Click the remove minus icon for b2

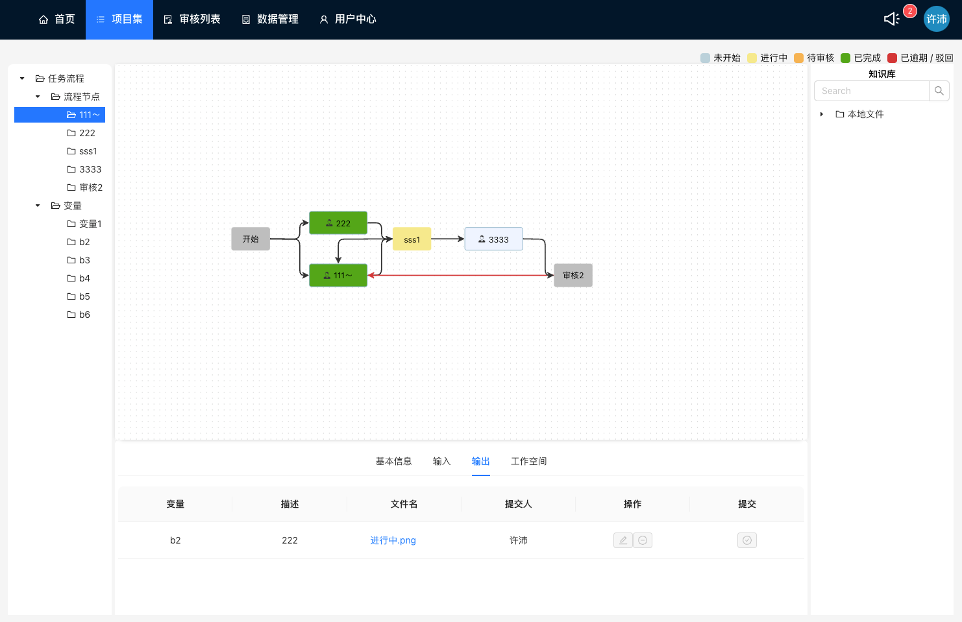click(x=643, y=540)
